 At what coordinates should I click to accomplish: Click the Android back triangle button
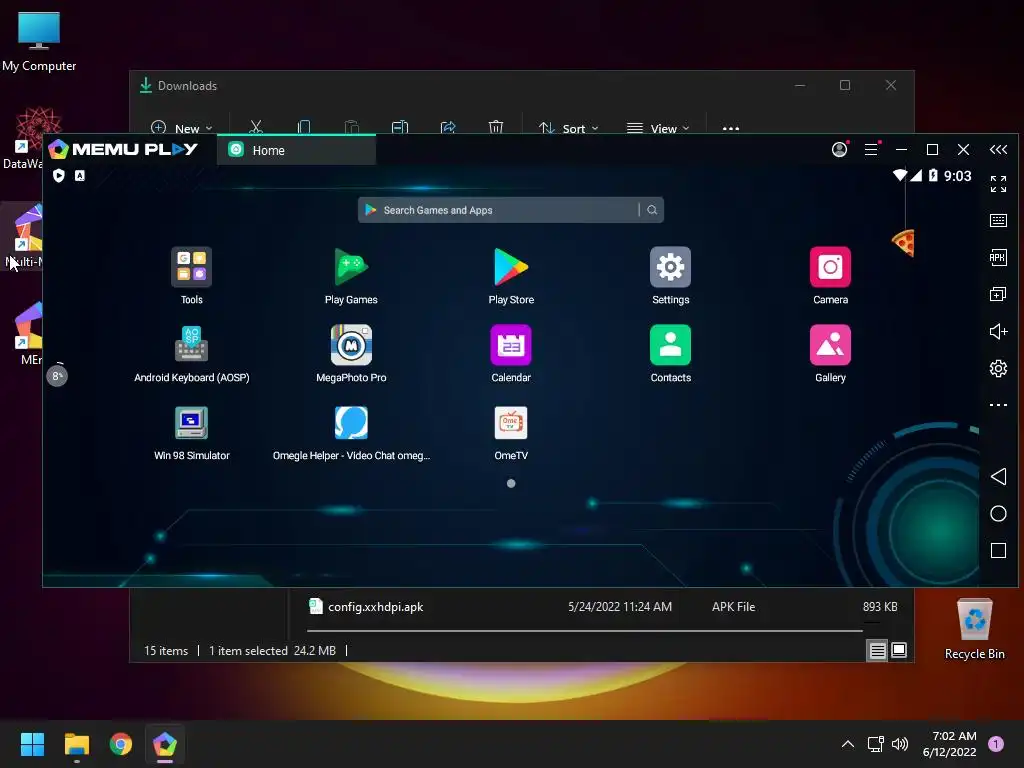pyautogui.click(x=998, y=477)
